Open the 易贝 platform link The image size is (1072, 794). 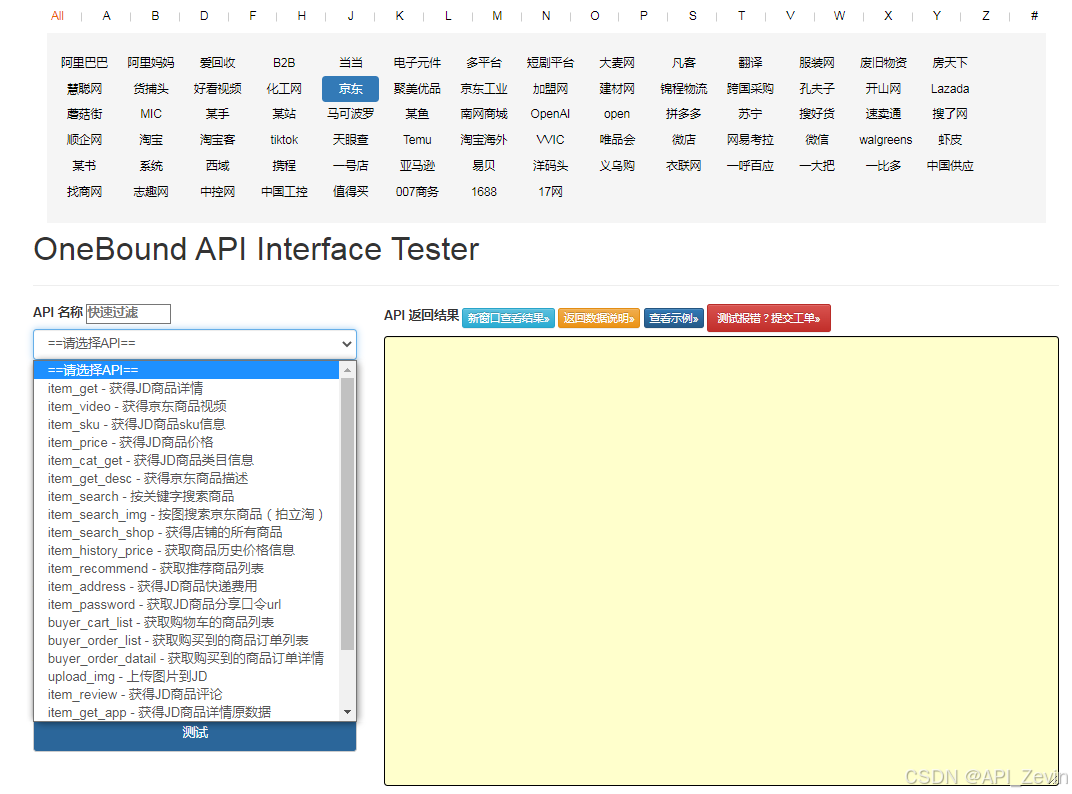coord(483,166)
